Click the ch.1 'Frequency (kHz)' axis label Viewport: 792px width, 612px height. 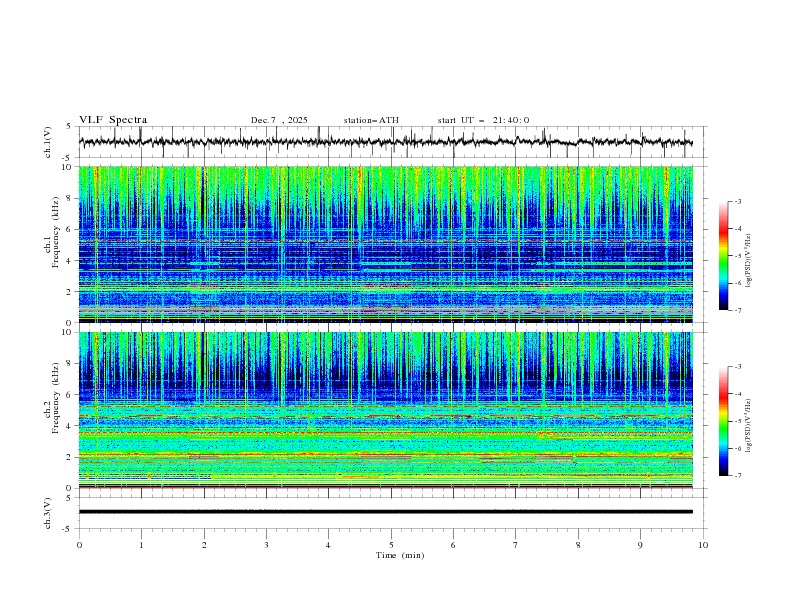[x=56, y=233]
